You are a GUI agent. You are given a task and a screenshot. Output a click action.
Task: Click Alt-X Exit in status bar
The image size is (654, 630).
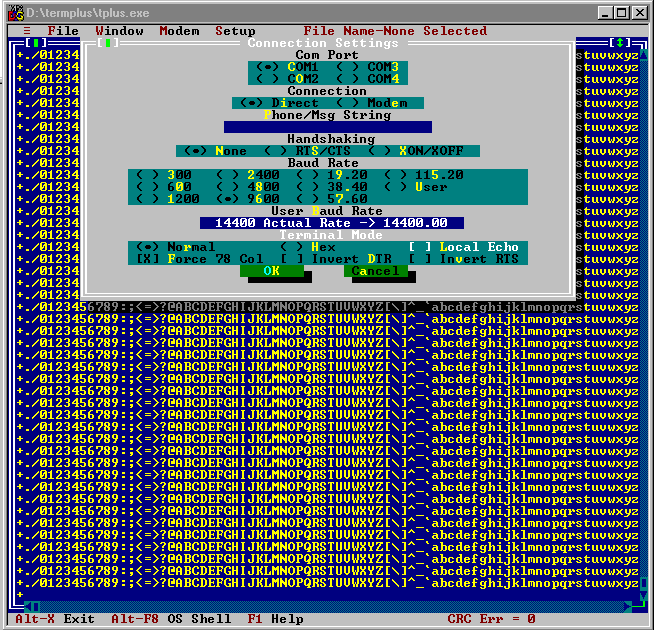click(55, 619)
